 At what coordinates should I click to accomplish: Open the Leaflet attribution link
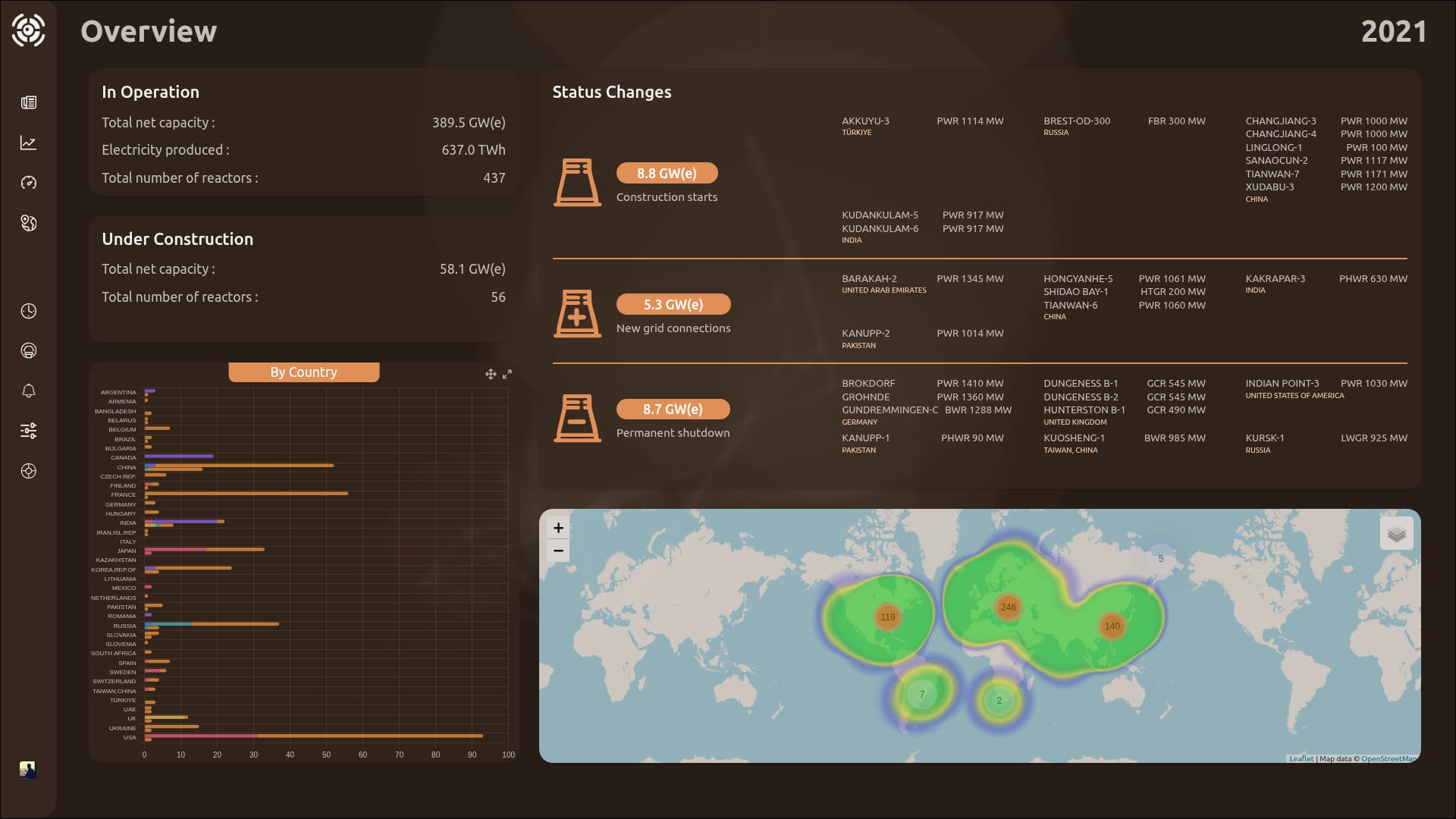point(1301,758)
